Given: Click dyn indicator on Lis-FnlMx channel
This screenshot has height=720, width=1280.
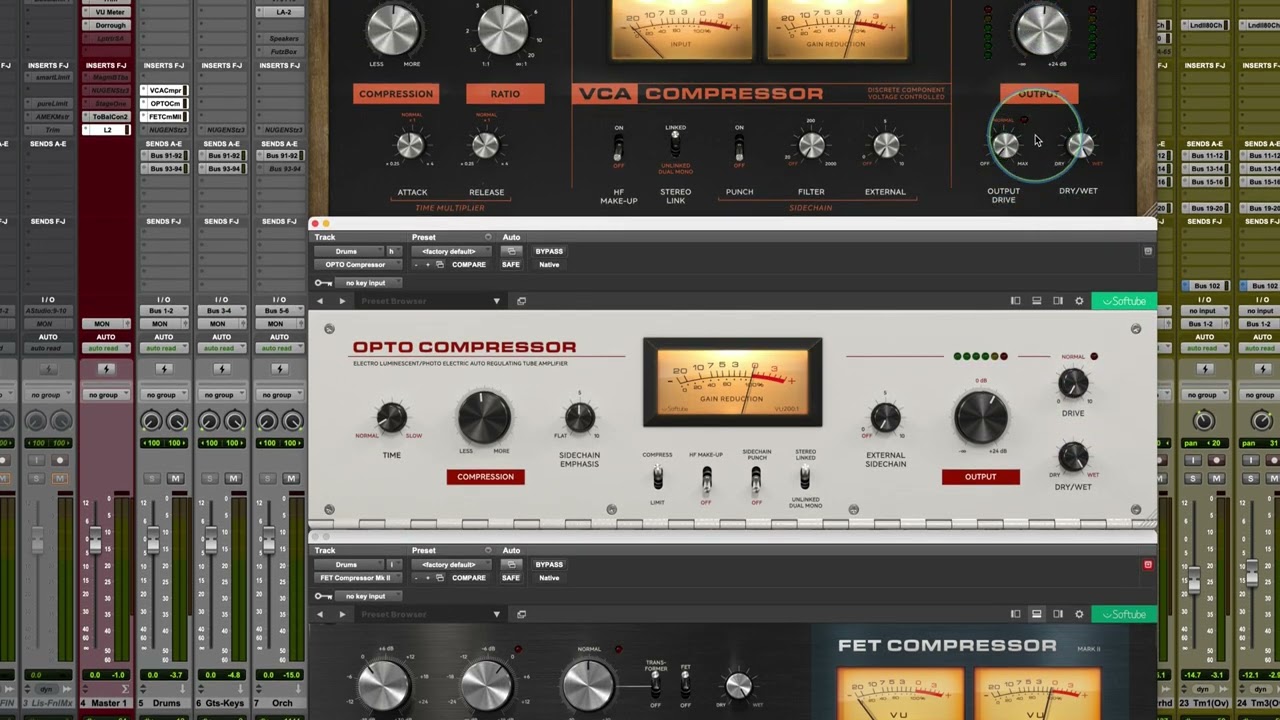Looking at the screenshot, I should click(x=48, y=690).
